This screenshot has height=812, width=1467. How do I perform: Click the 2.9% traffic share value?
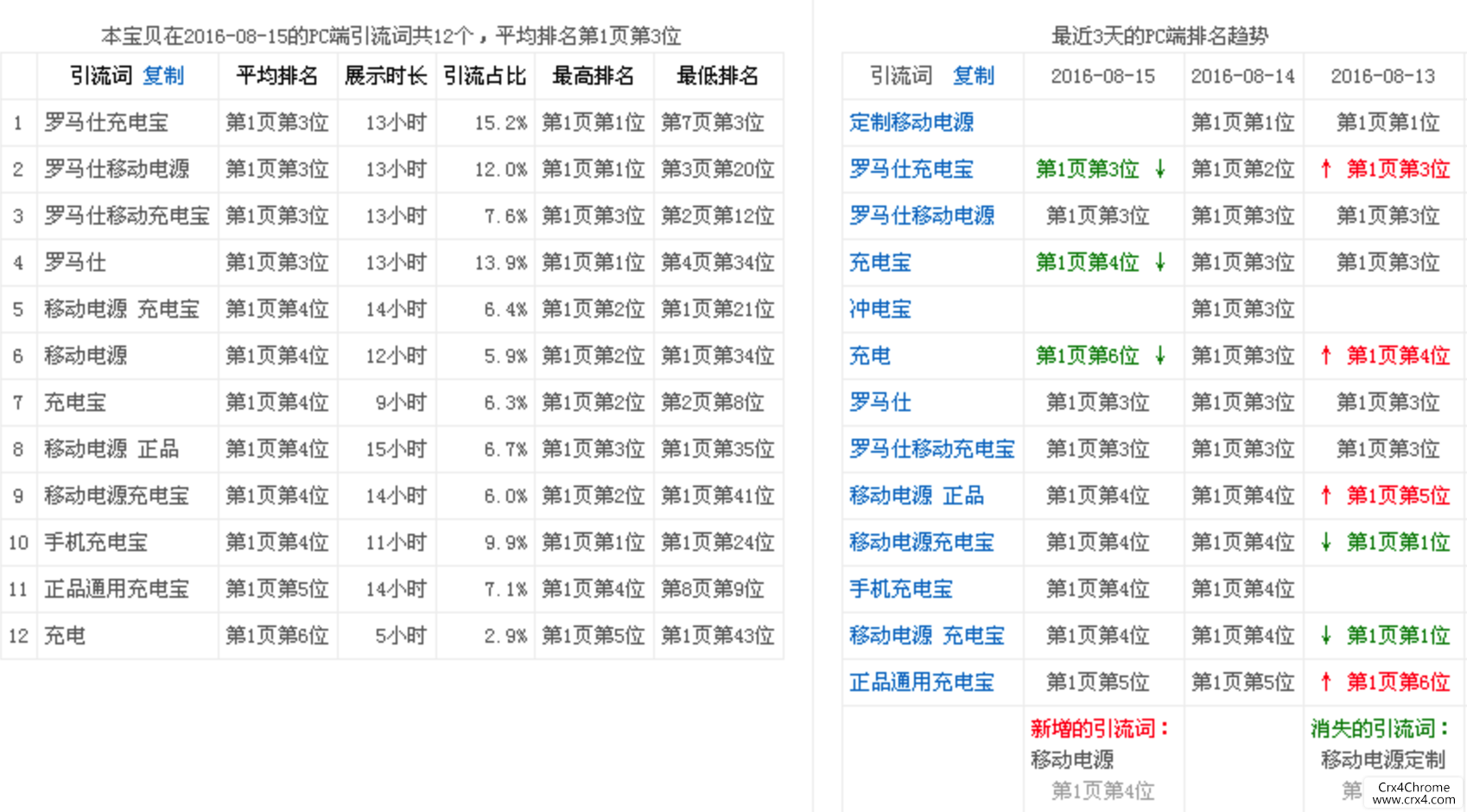(x=505, y=636)
